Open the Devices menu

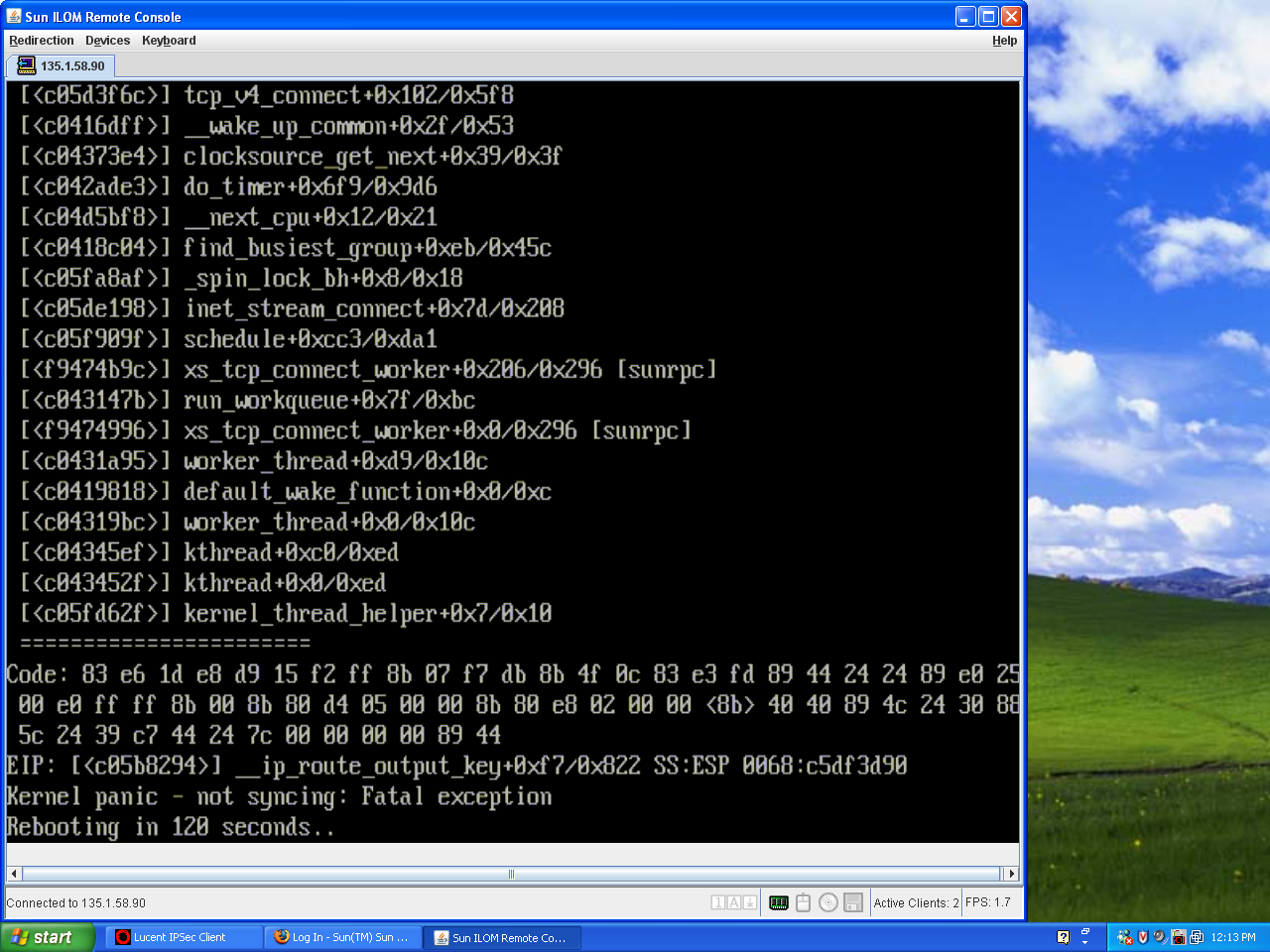(x=107, y=41)
